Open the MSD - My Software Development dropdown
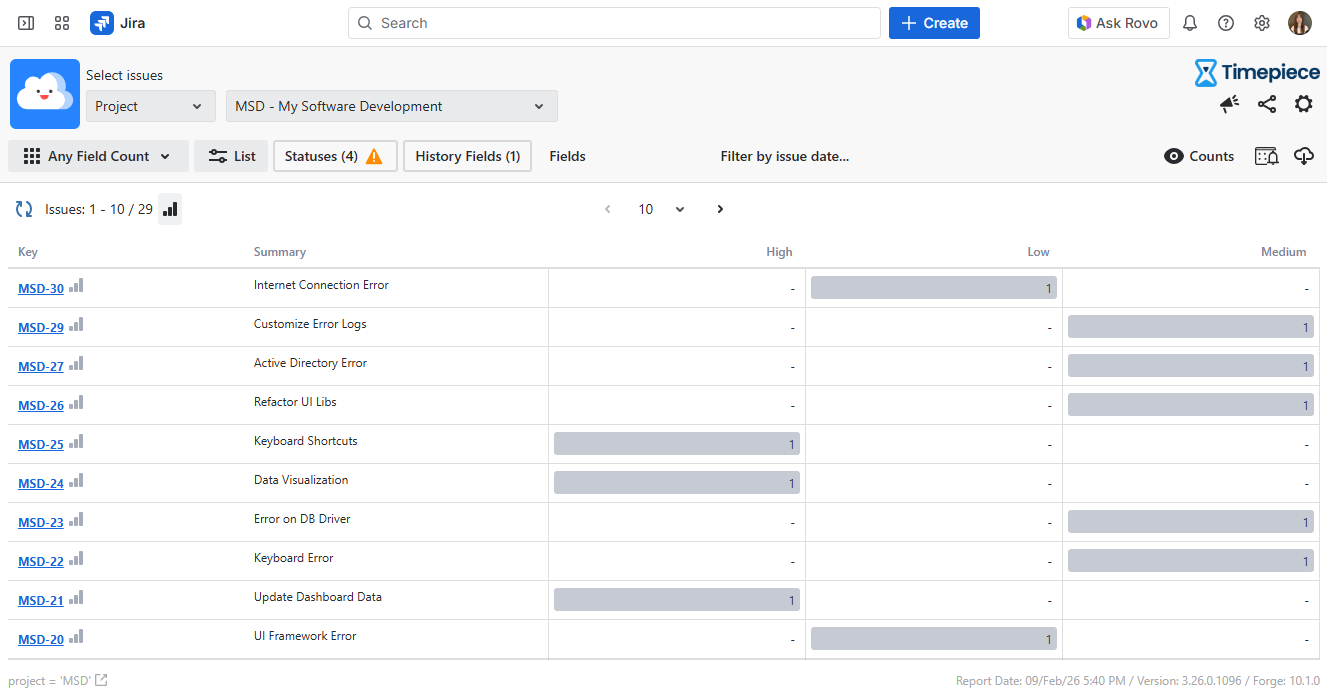This screenshot has height=697, width=1327. [x=391, y=106]
